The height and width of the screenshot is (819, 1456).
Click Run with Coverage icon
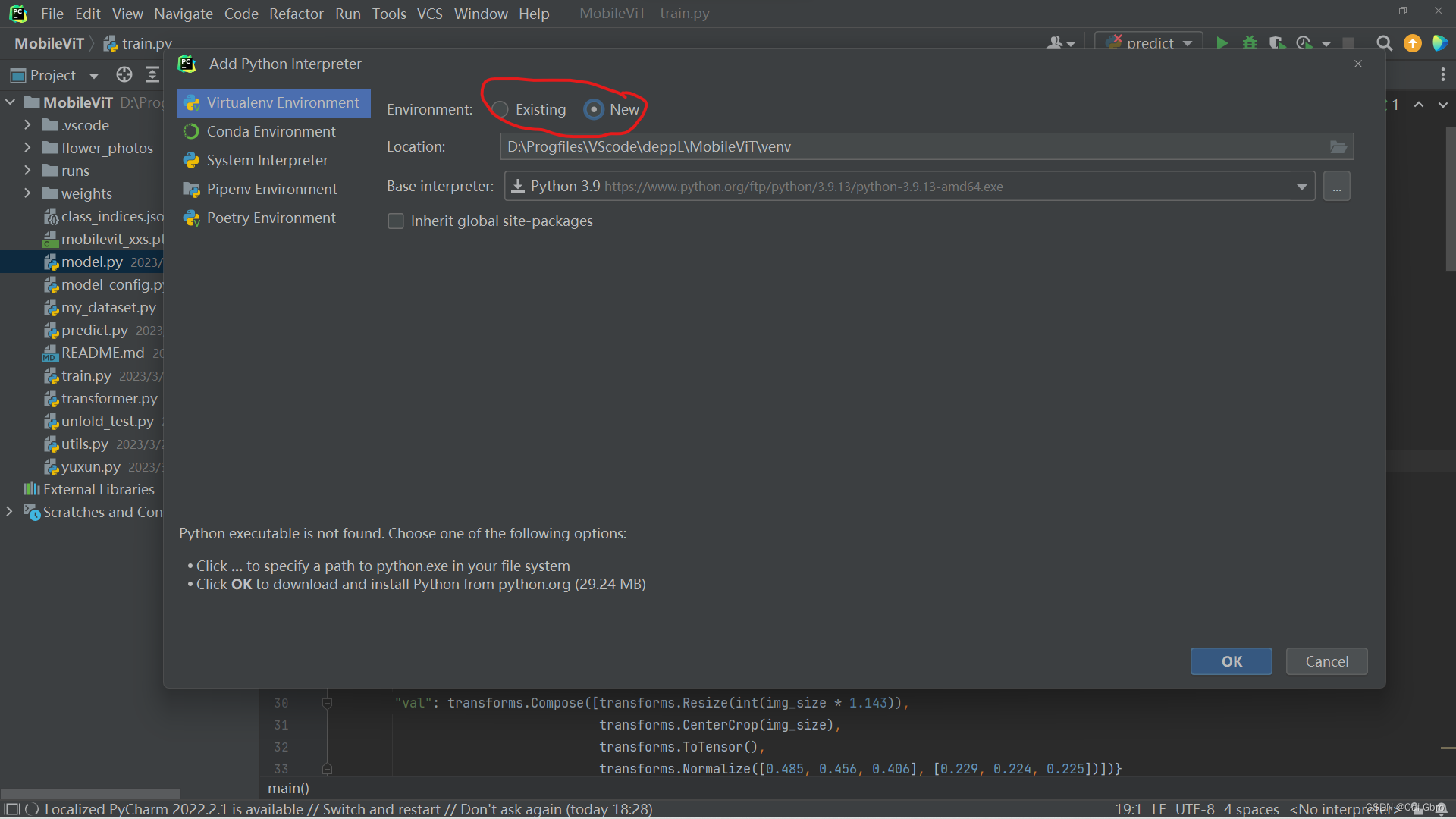pos(1277,43)
